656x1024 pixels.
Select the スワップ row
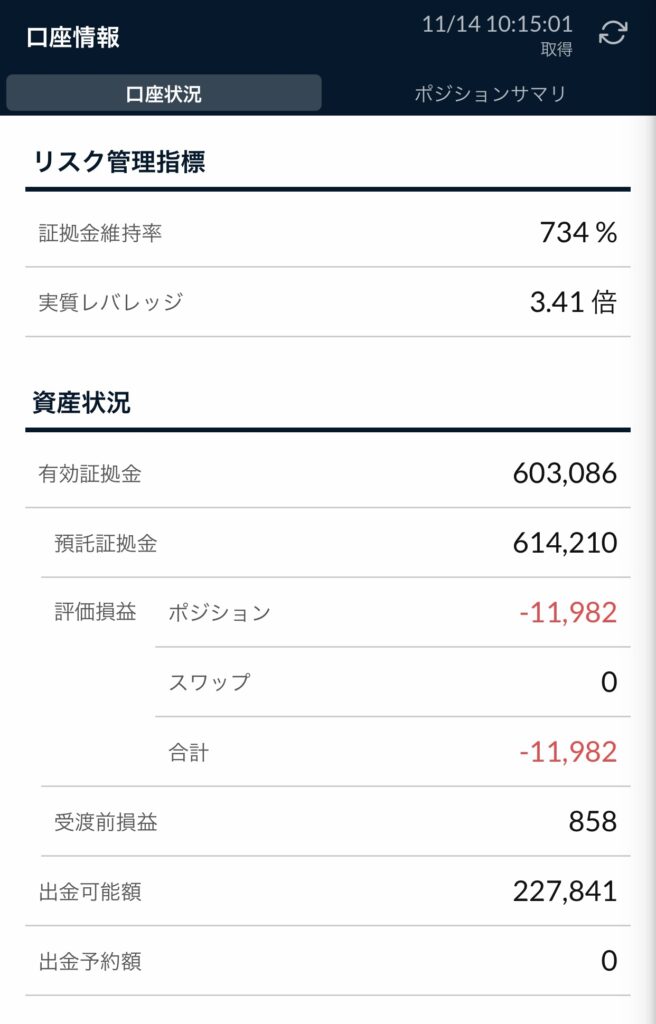tap(393, 682)
